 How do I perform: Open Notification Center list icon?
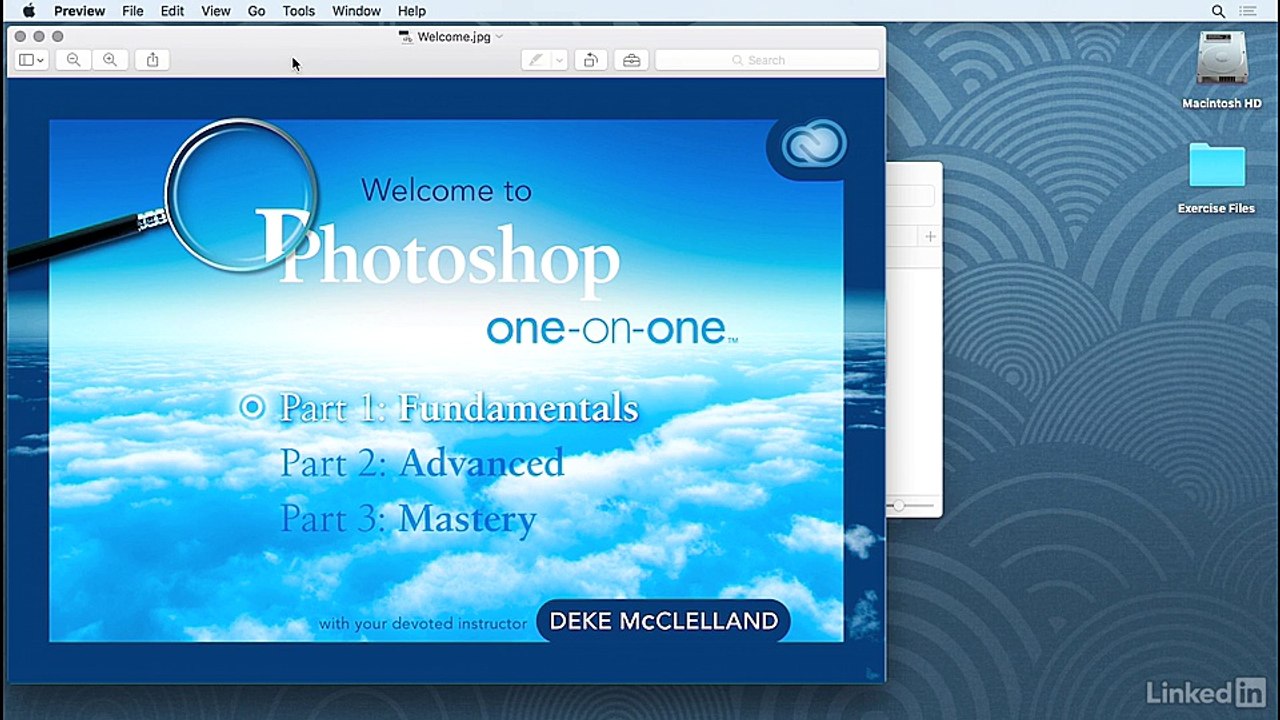point(1248,11)
